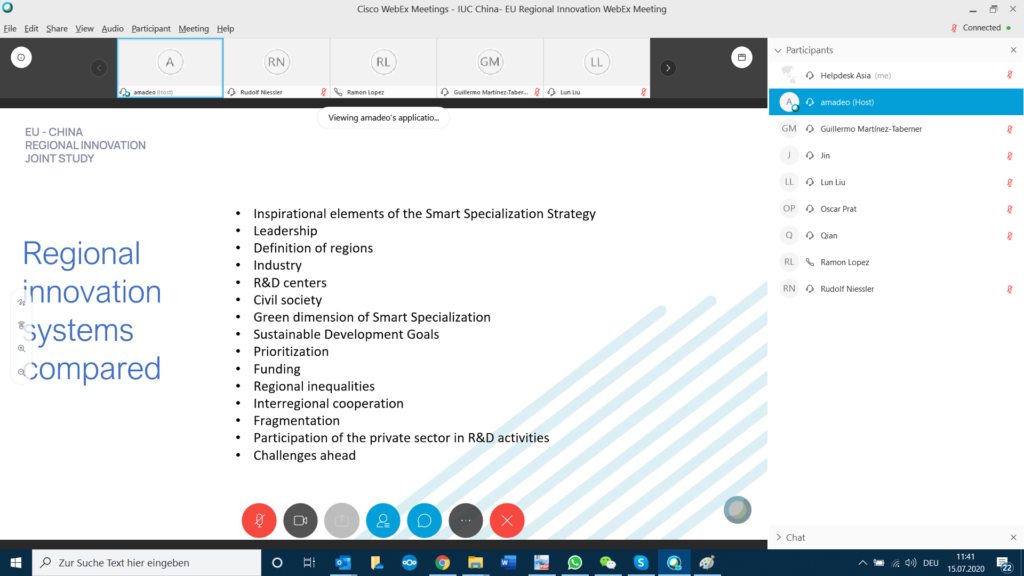Select Oscar Prat in the participants list
This screenshot has height=576, width=1024.
[838, 209]
